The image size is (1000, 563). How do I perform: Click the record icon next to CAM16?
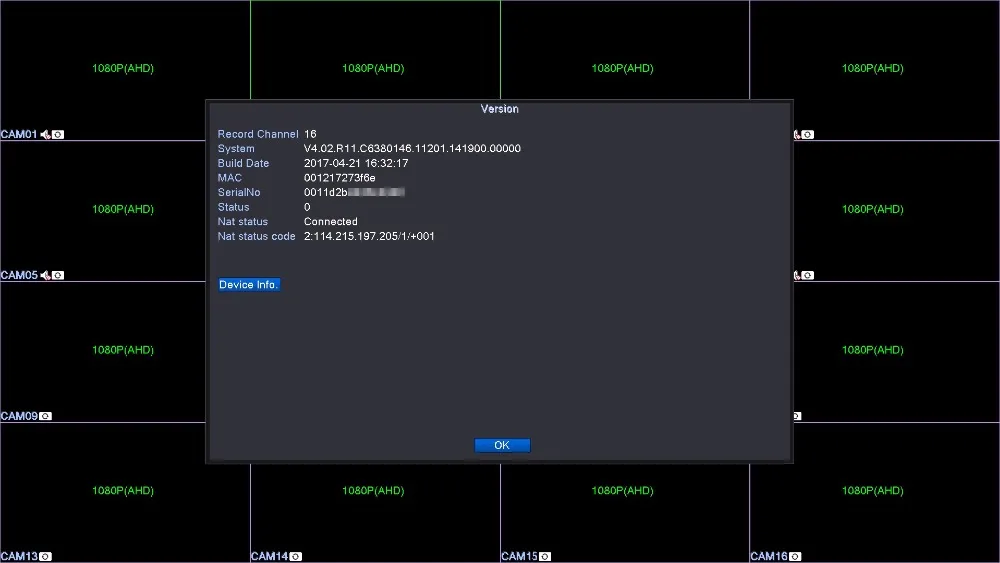(x=795, y=557)
